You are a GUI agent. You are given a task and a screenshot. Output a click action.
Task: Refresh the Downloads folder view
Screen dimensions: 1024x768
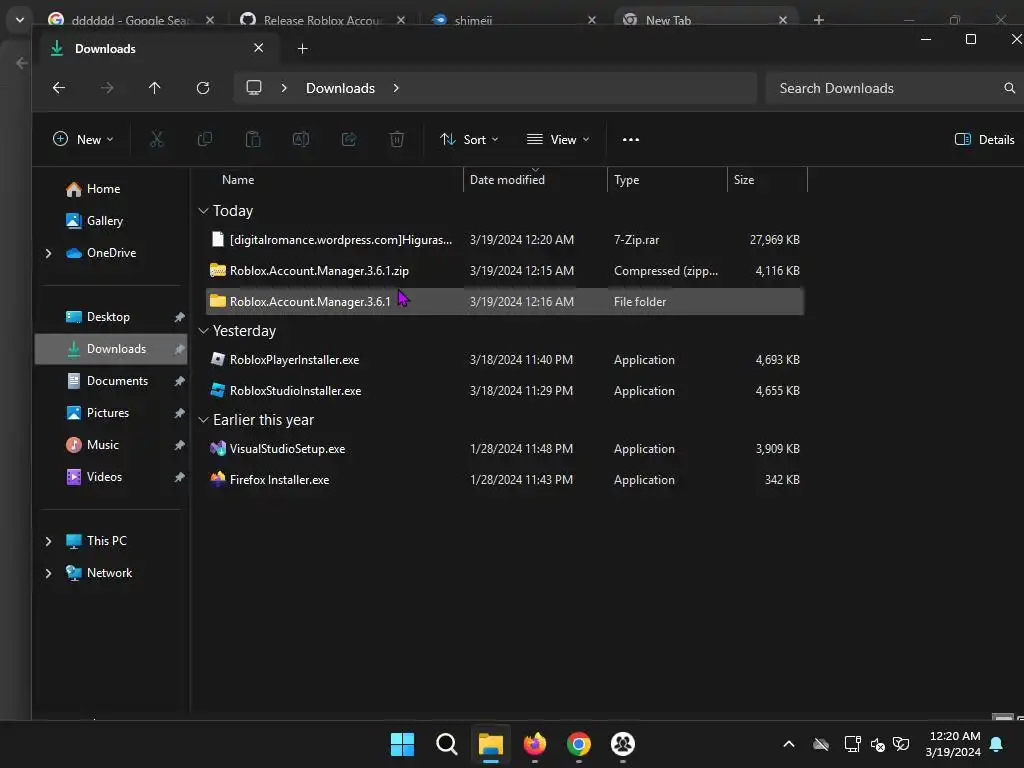203,88
